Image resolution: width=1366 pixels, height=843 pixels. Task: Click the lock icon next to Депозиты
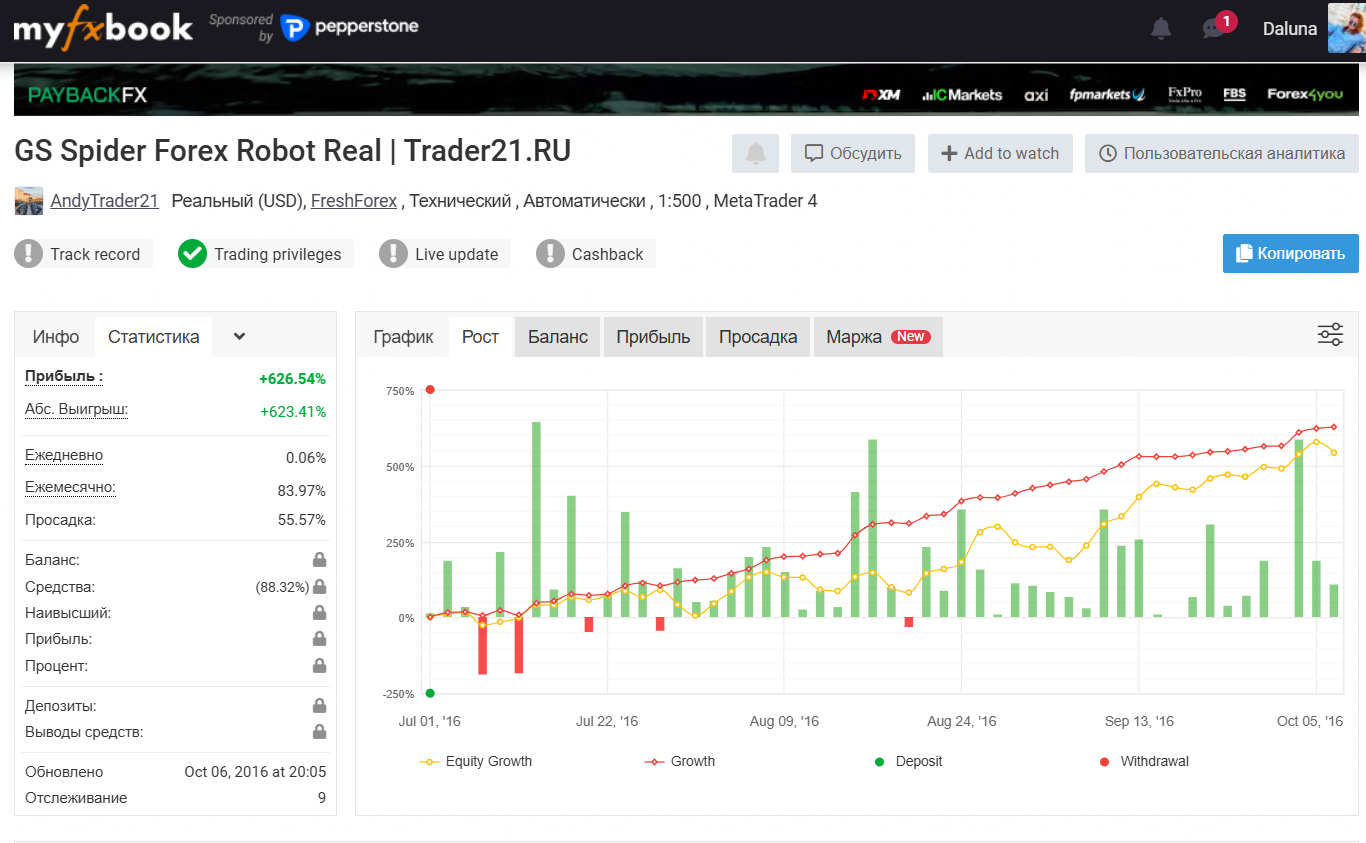(320, 705)
